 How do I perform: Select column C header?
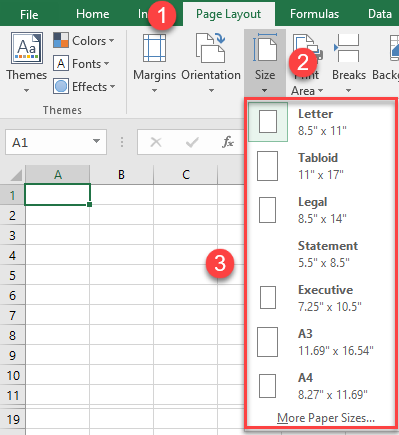[x=186, y=175]
